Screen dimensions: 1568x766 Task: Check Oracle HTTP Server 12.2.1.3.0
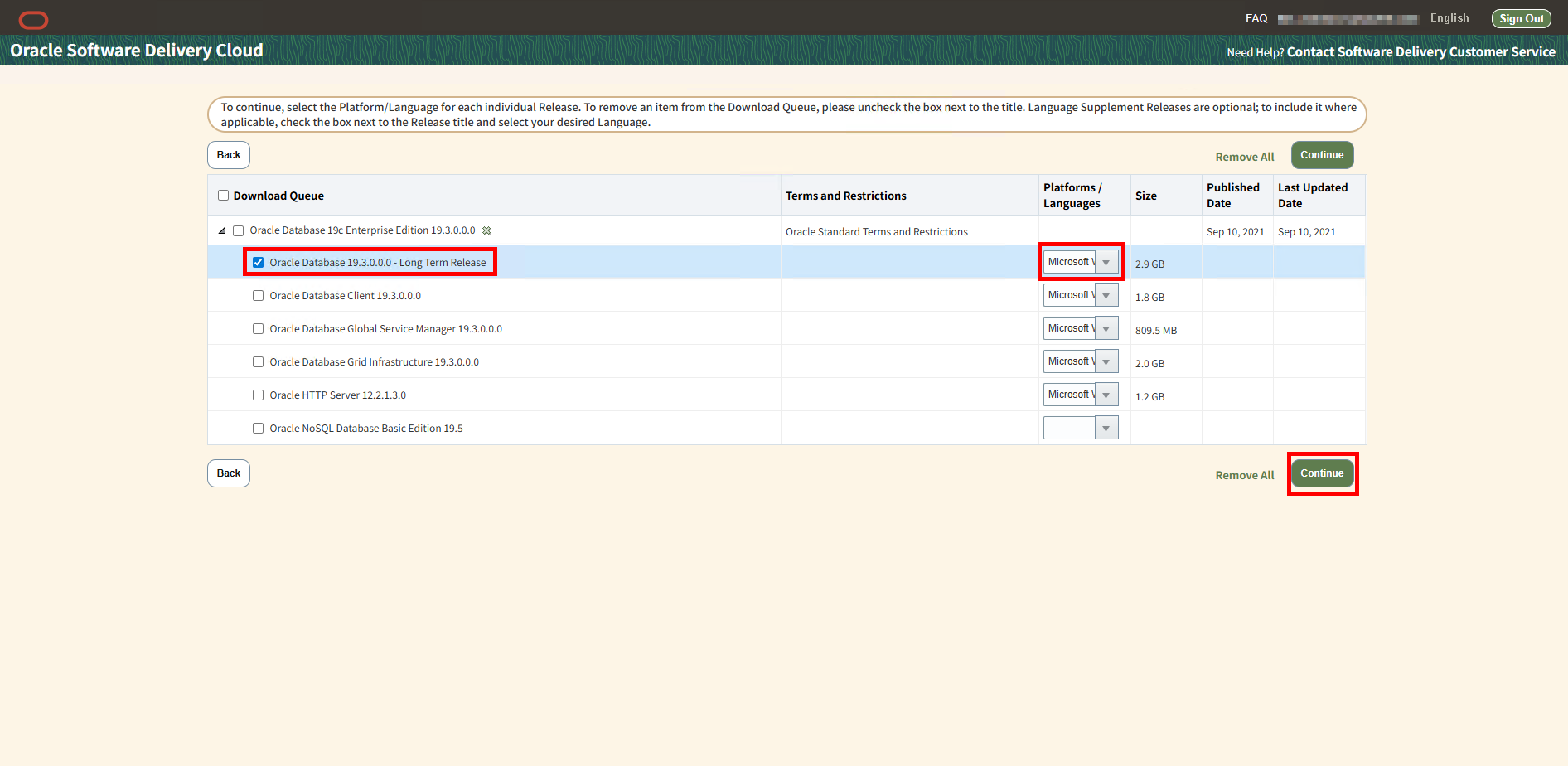259,395
